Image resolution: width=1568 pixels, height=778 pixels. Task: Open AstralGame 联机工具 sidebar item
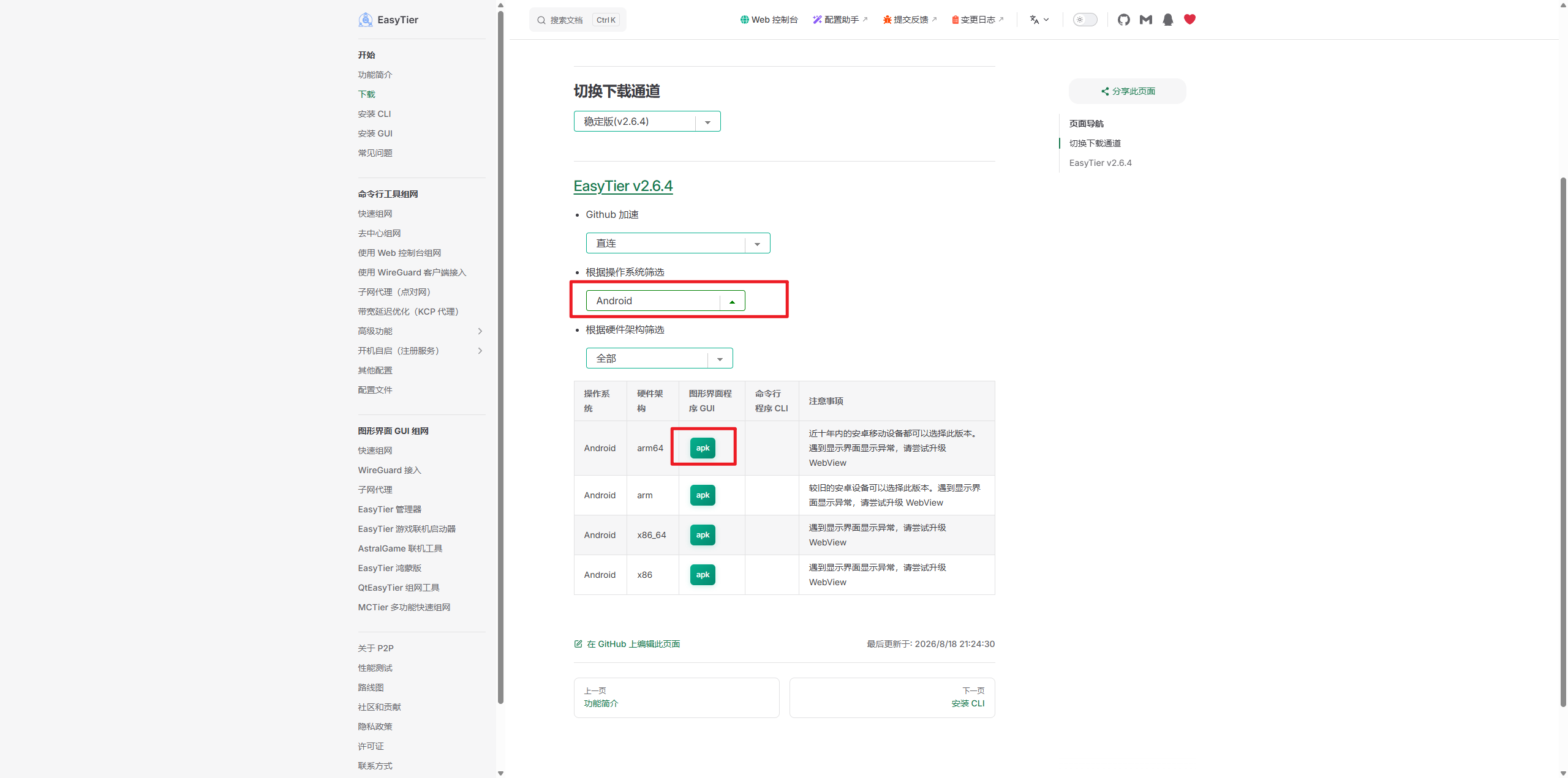pyautogui.click(x=400, y=548)
